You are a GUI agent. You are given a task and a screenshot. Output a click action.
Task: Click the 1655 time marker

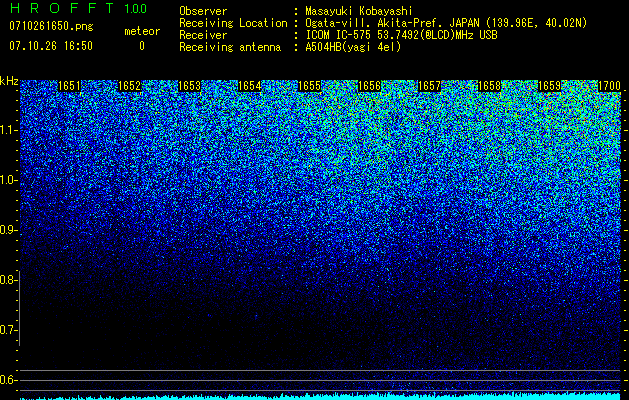pos(309,86)
